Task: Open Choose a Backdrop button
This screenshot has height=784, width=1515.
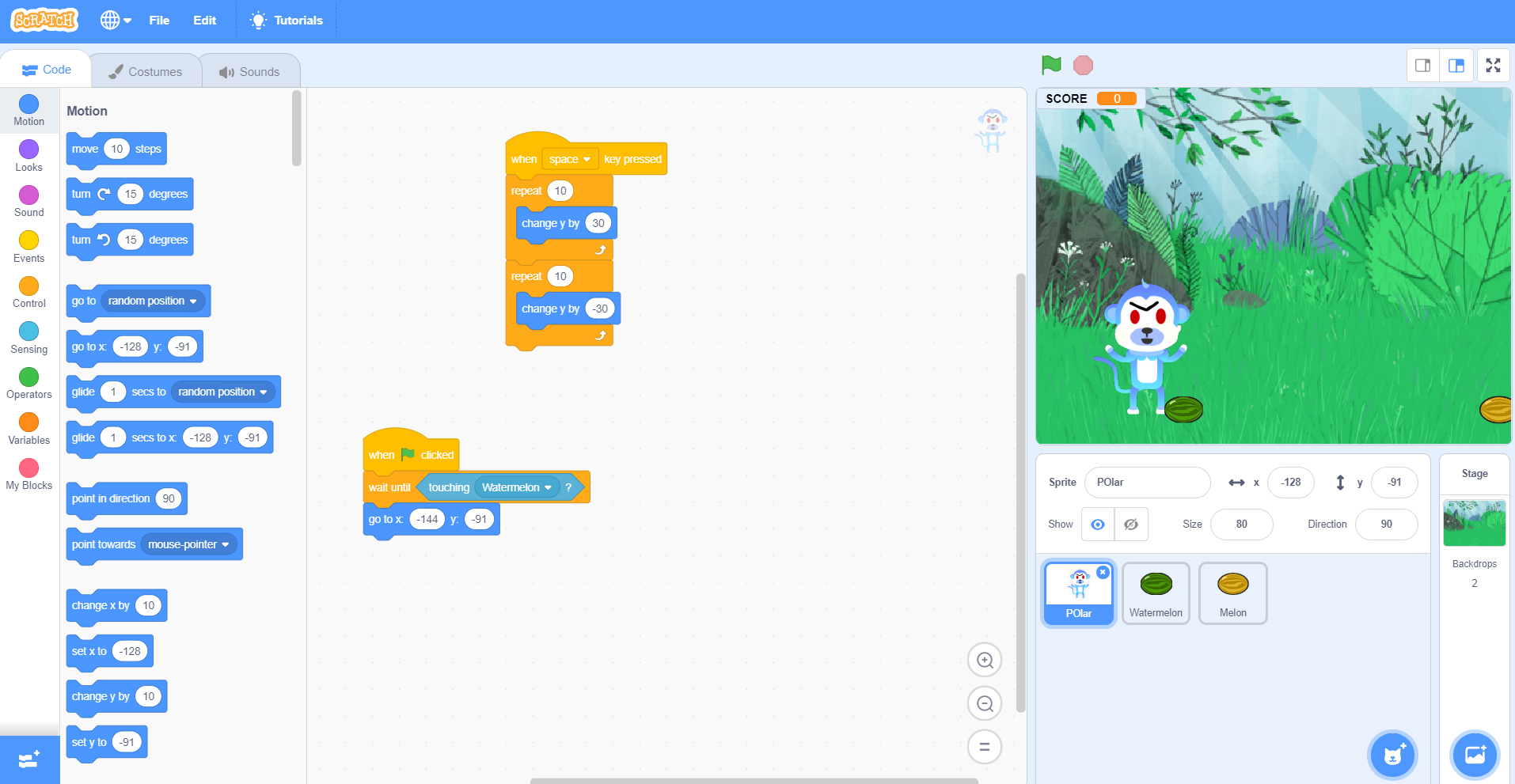Action: (1475, 756)
